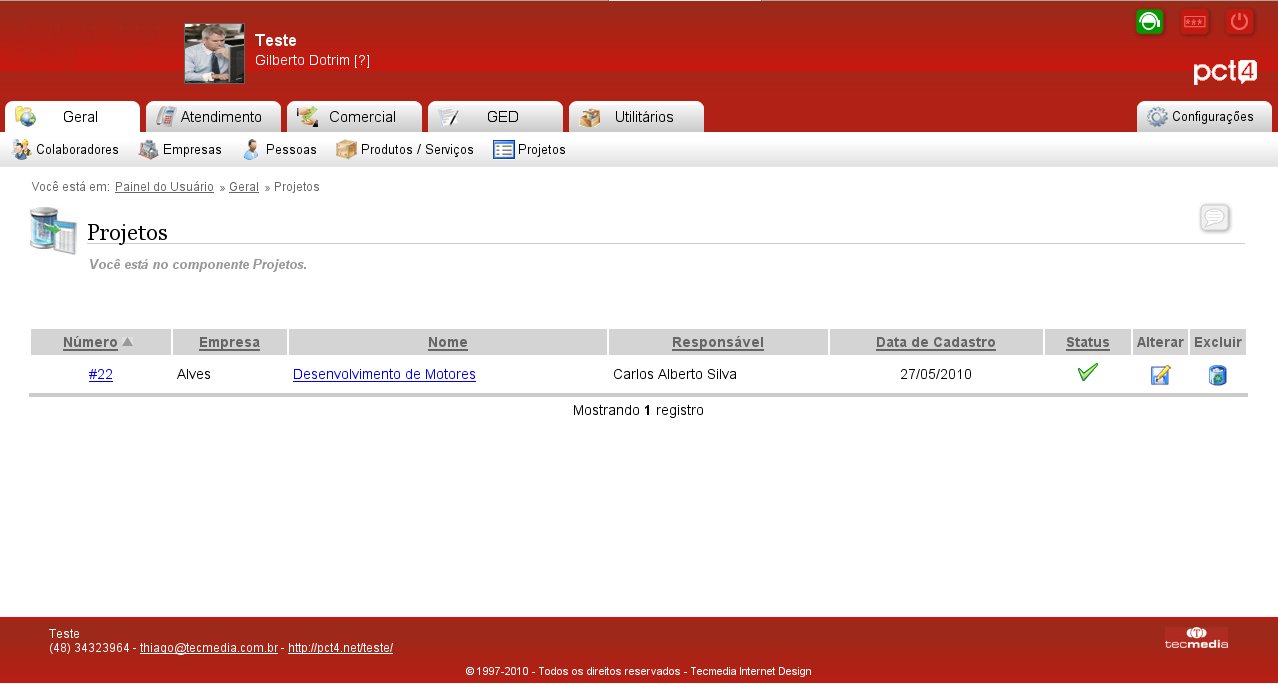
Task: Open the Desenvolvimento de Motores project link
Action: coord(384,375)
